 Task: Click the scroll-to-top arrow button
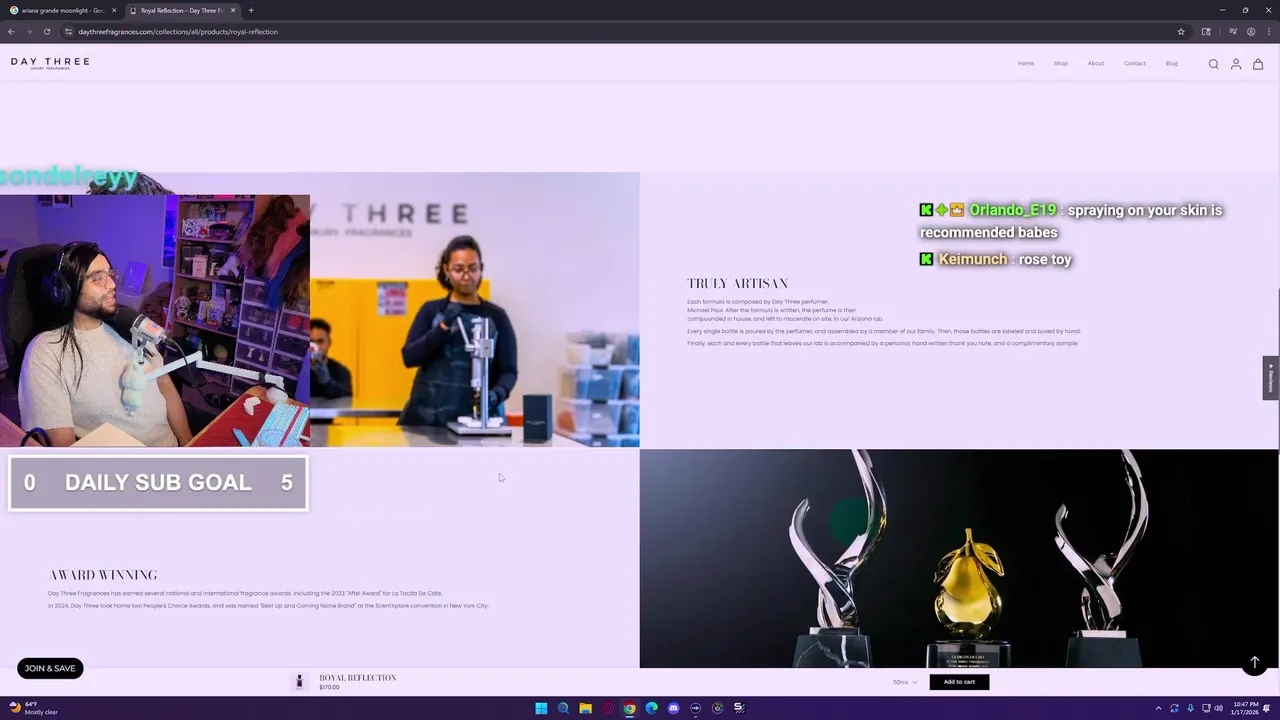[1255, 663]
